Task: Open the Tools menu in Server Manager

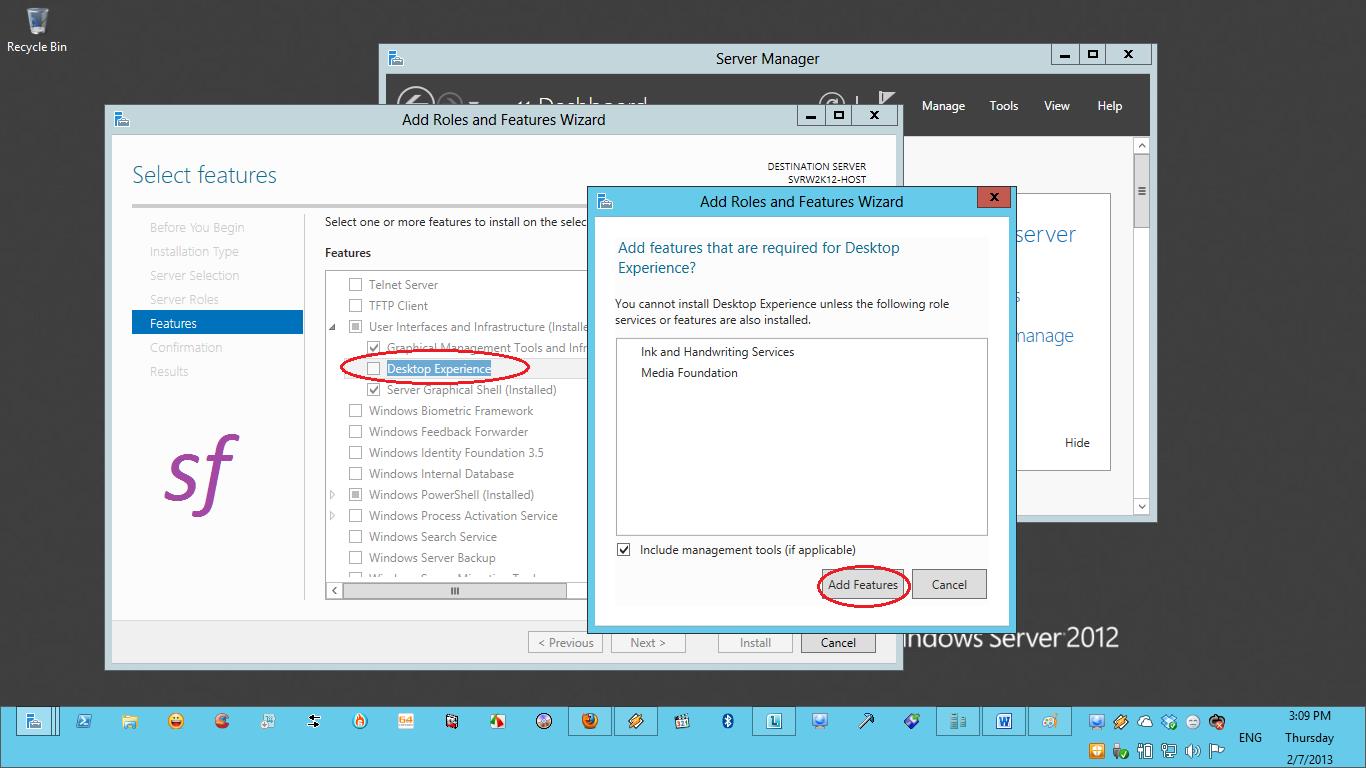Action: pyautogui.click(x=1004, y=106)
